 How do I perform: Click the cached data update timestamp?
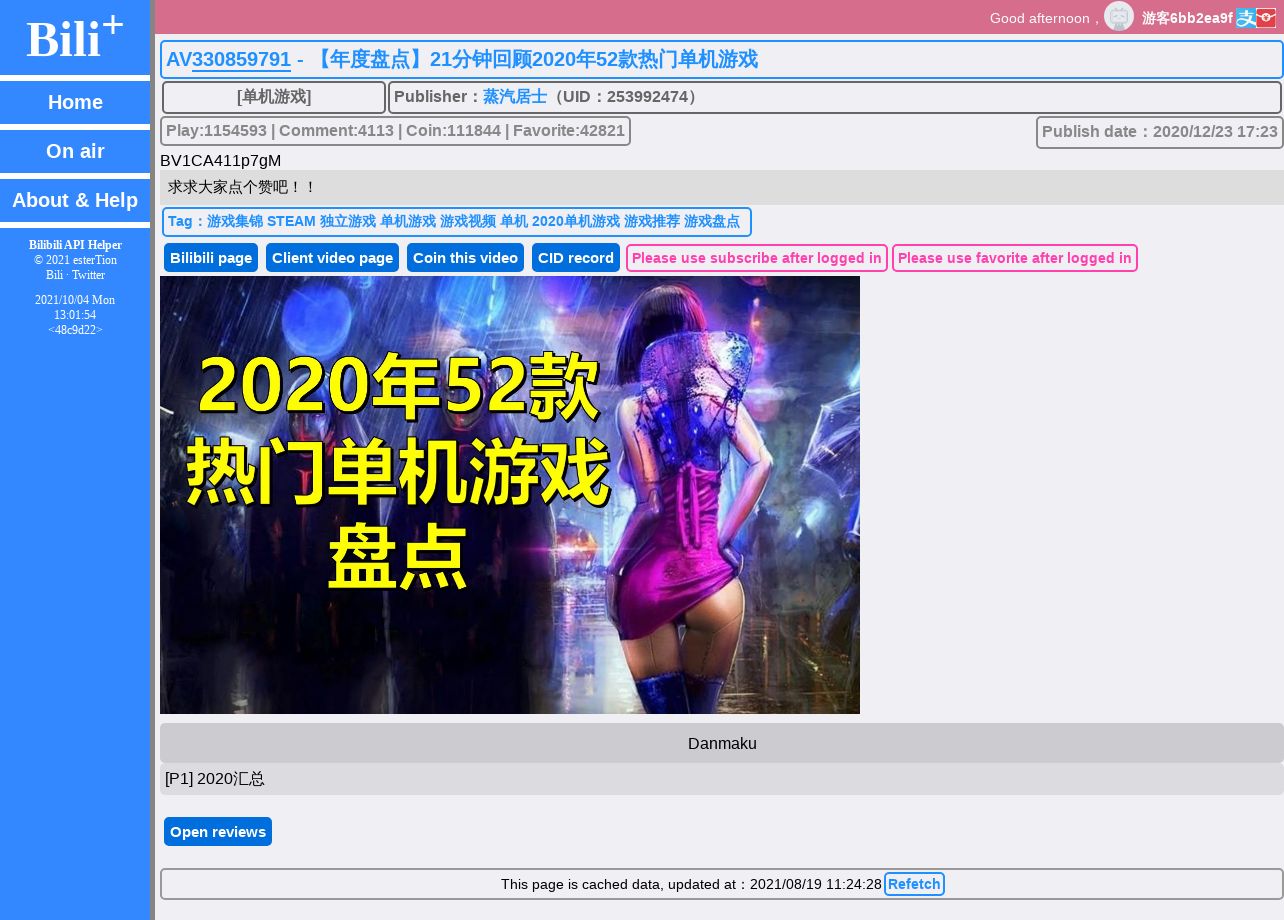pyautogui.click(x=816, y=884)
